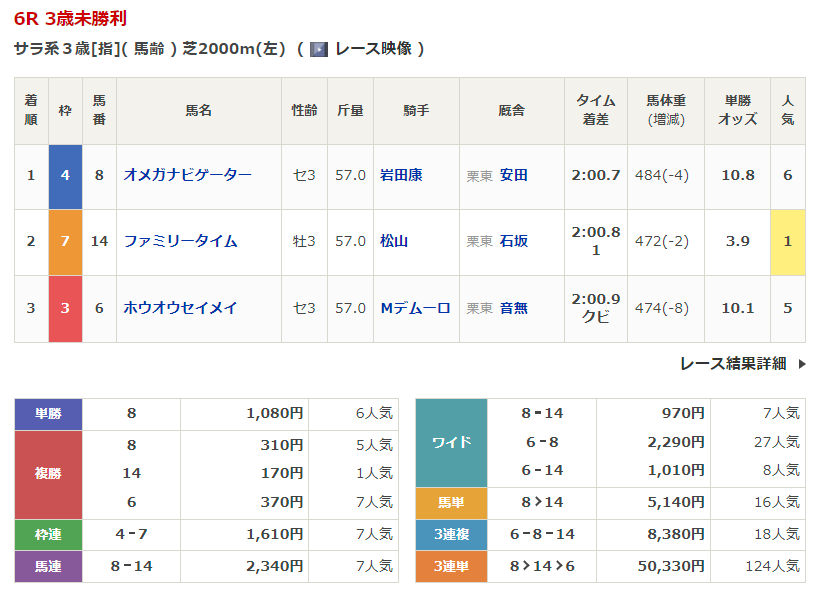Click the blue frame 4 color cell
Viewport: 828px width, 593px height.
click(x=65, y=175)
